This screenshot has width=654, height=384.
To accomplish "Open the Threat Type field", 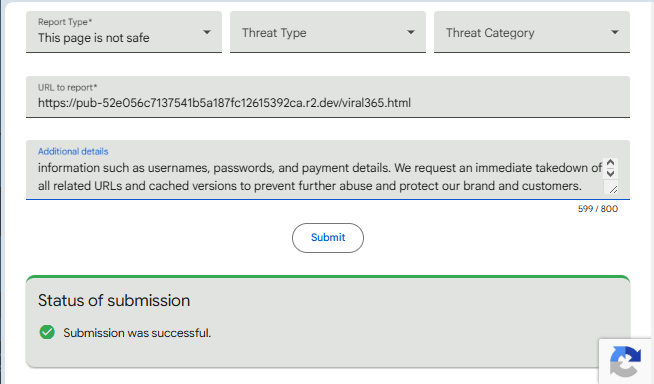I will point(328,32).
